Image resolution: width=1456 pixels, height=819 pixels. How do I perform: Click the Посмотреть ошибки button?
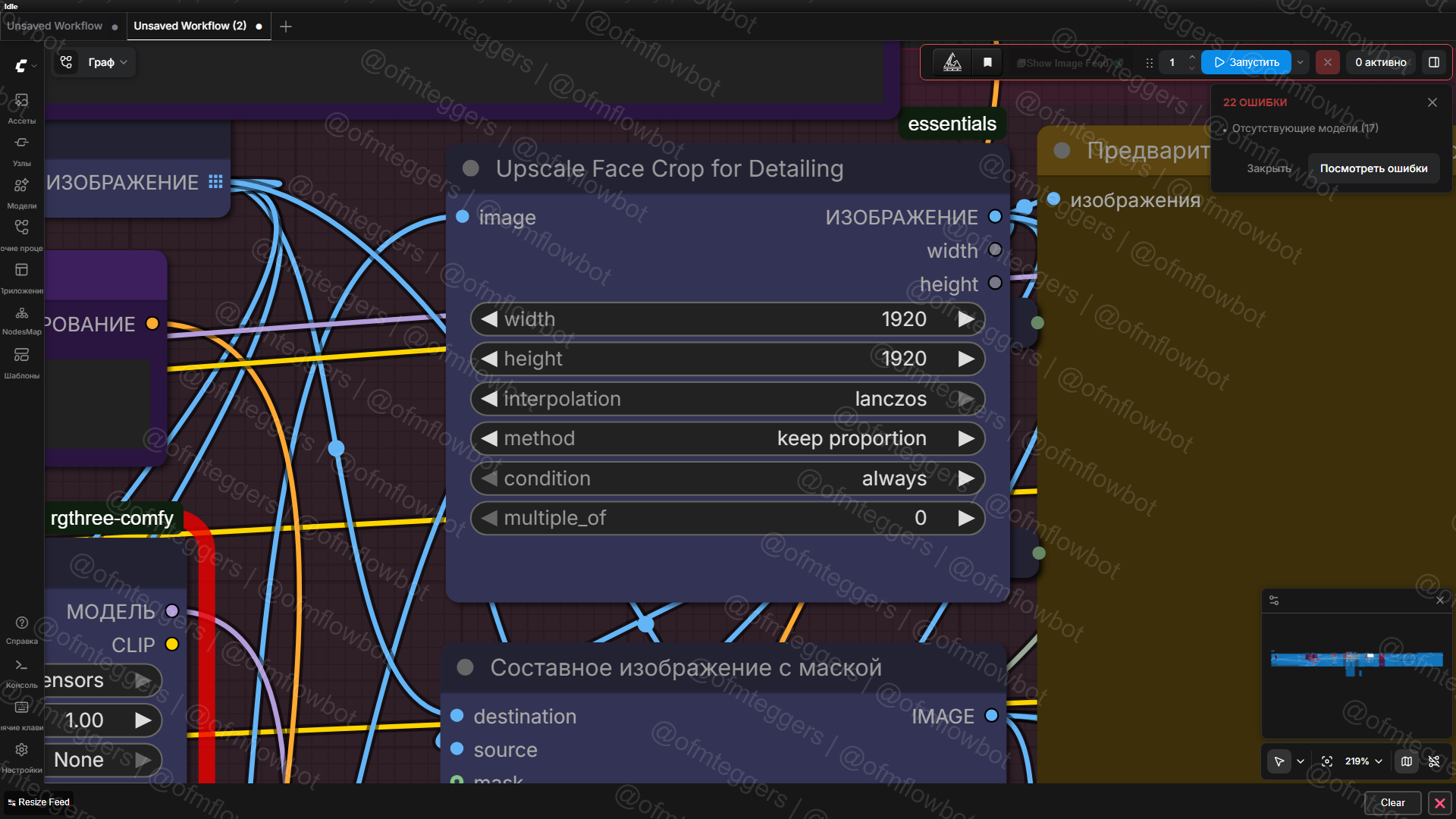click(x=1373, y=168)
